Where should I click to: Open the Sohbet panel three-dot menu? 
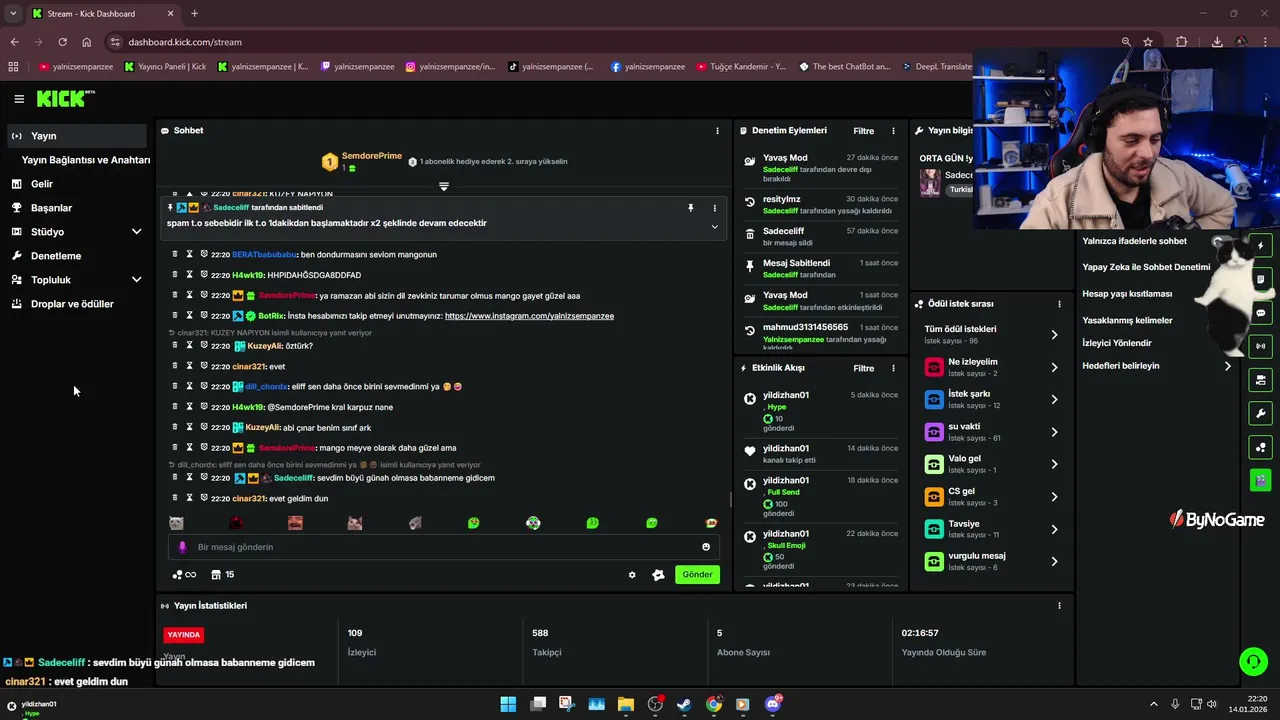[x=717, y=131]
